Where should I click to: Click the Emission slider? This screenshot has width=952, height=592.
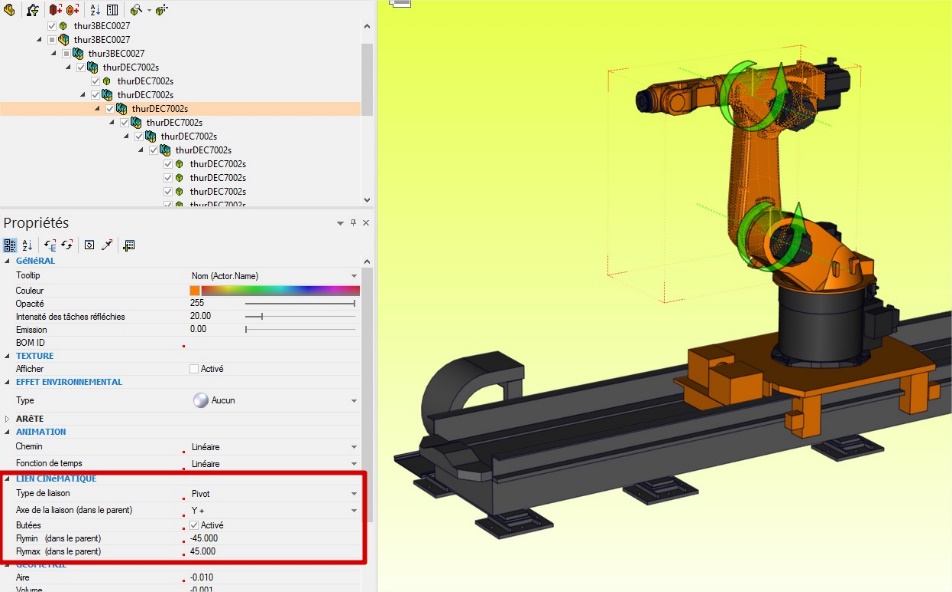(x=300, y=329)
